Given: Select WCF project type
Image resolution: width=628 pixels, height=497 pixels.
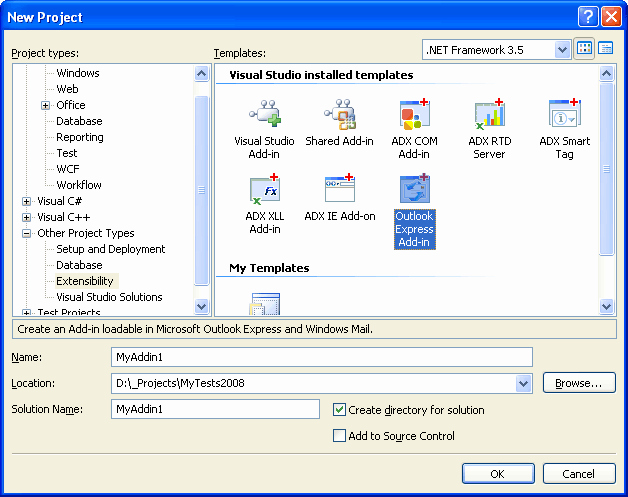Looking at the screenshot, I should click(68, 169).
